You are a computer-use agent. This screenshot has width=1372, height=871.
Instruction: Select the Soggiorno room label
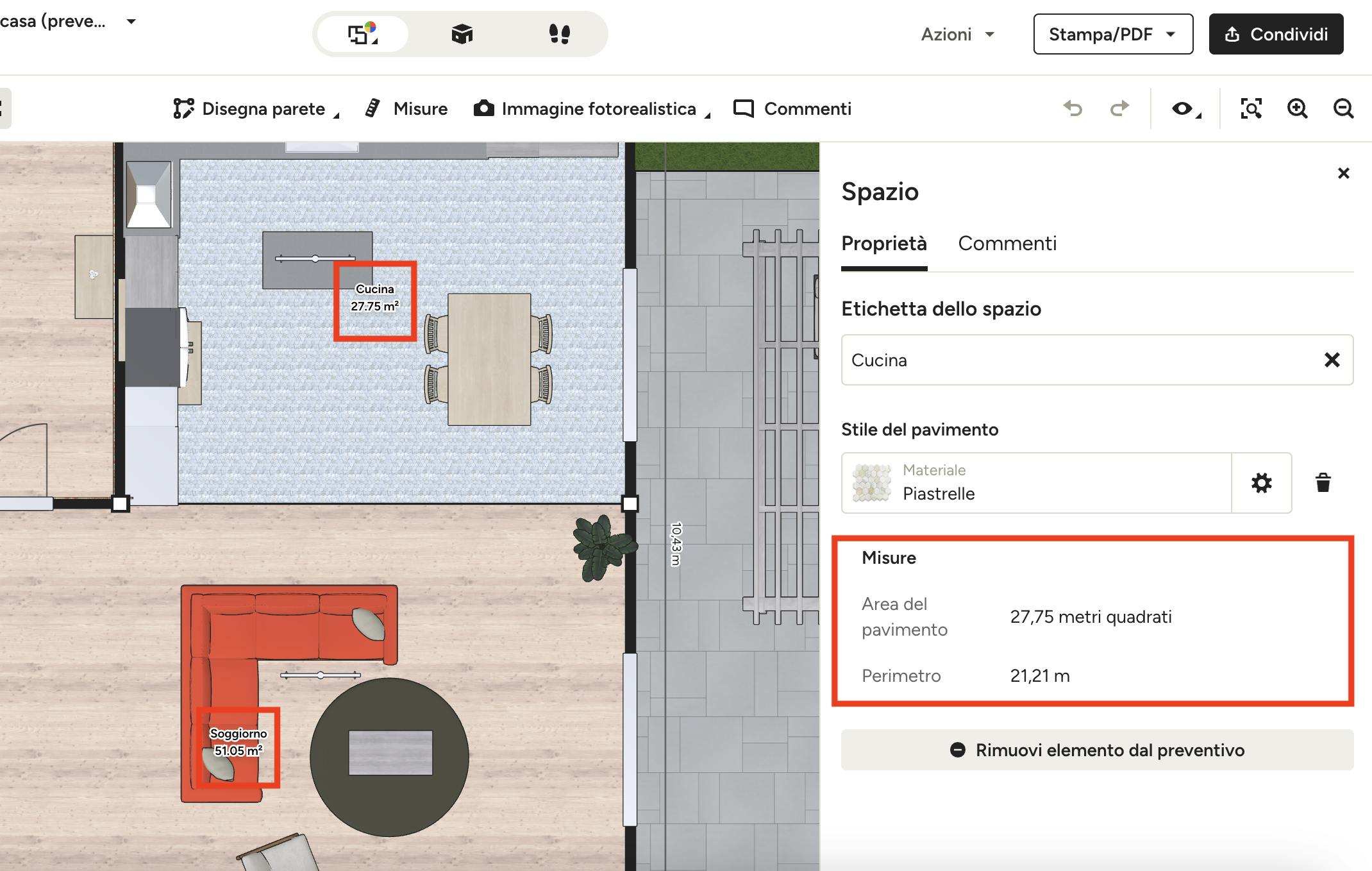coord(238,742)
